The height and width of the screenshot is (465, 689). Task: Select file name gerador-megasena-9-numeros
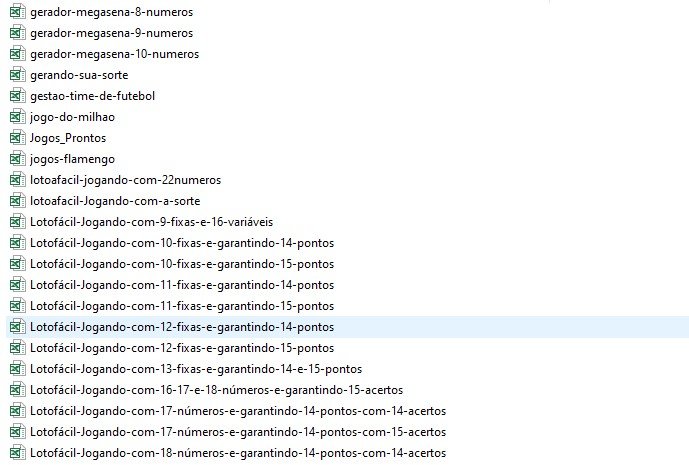112,33
